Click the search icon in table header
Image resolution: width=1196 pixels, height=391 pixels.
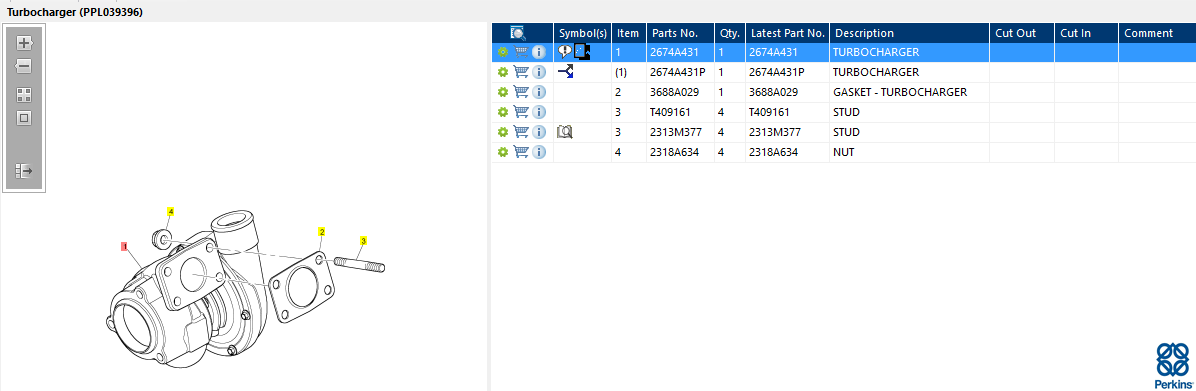click(x=519, y=33)
